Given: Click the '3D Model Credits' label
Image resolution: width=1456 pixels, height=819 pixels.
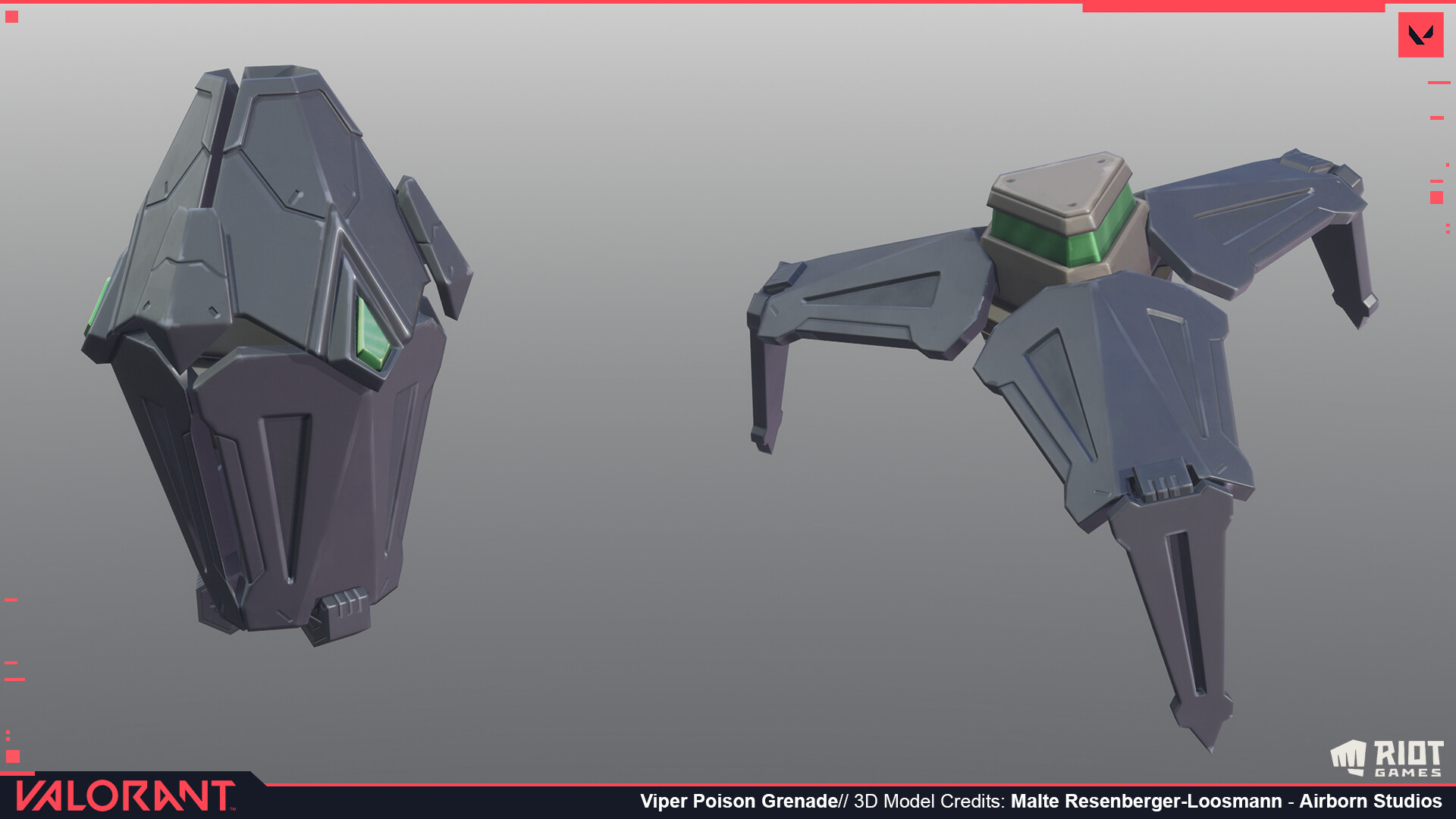Looking at the screenshot, I should pyautogui.click(x=928, y=802).
